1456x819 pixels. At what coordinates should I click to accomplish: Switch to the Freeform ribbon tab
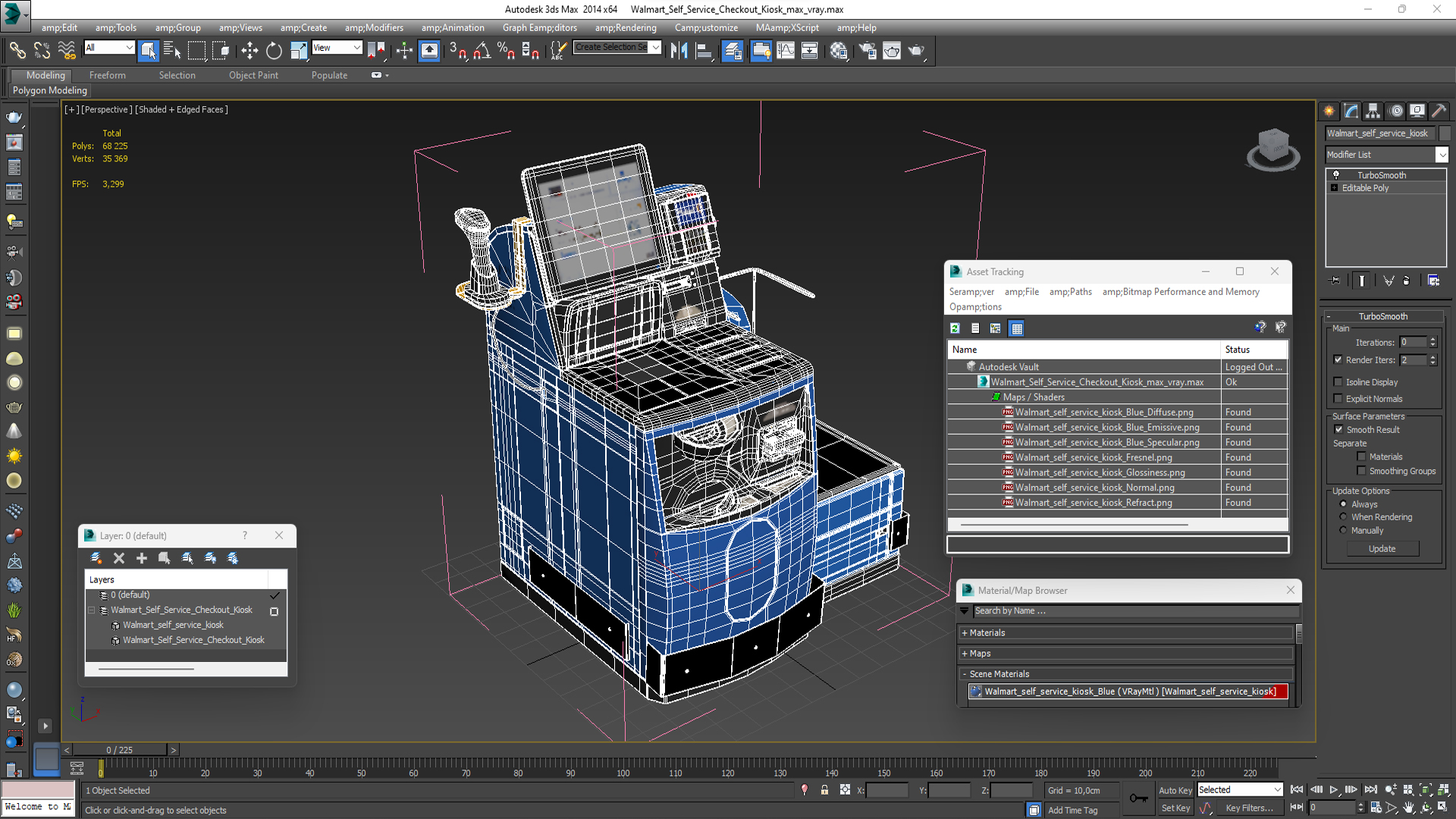108,75
